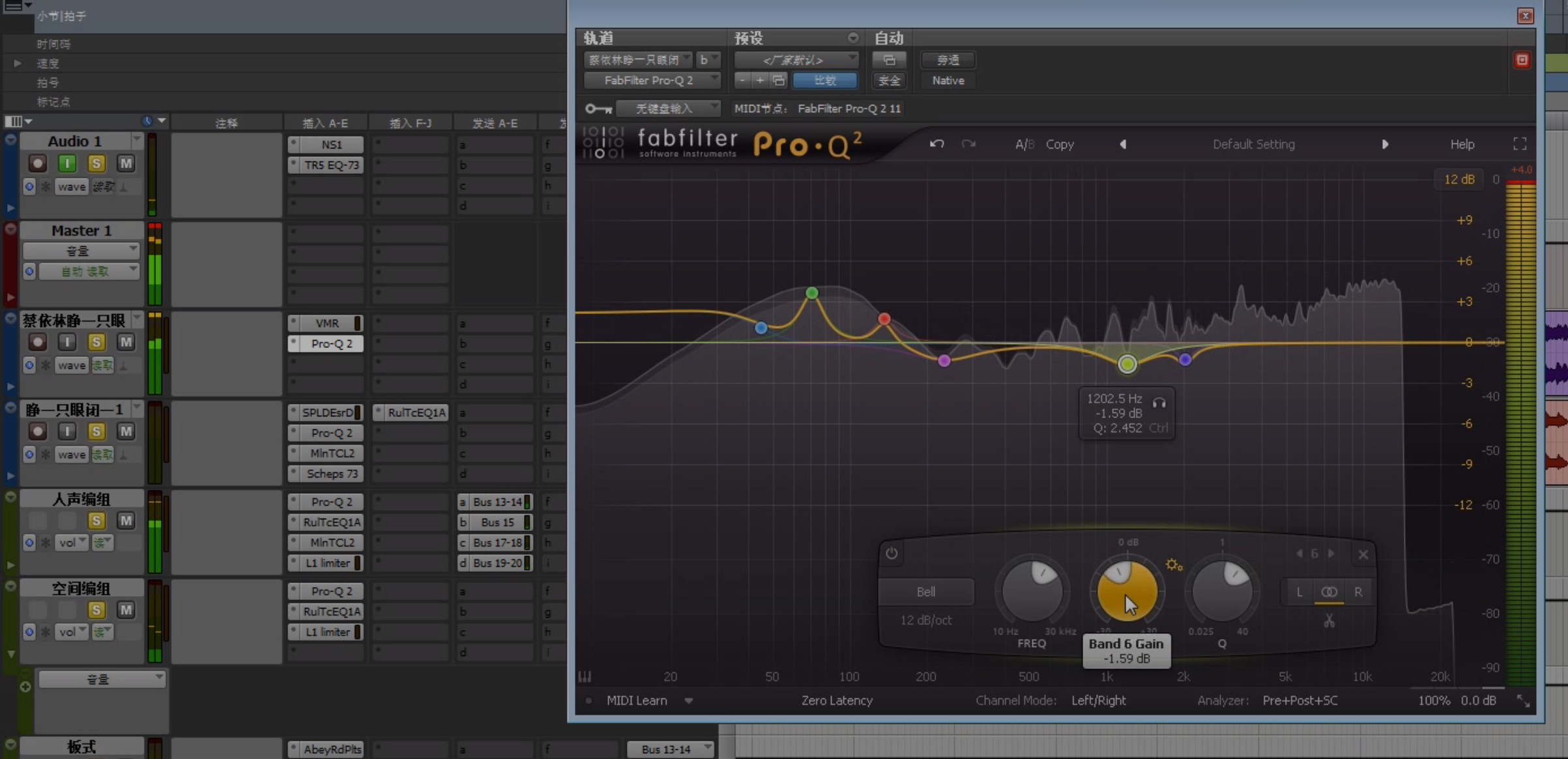Screen dimensions: 1568x759
Task: Open the 无键盘输入 keyboard input dropdown
Action: (x=668, y=108)
